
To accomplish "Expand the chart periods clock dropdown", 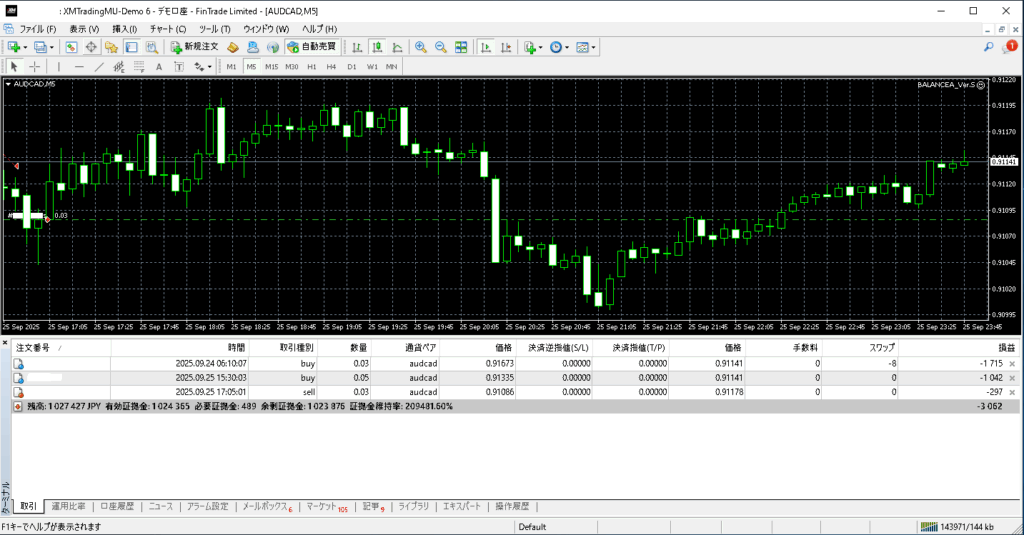I will click(568, 47).
